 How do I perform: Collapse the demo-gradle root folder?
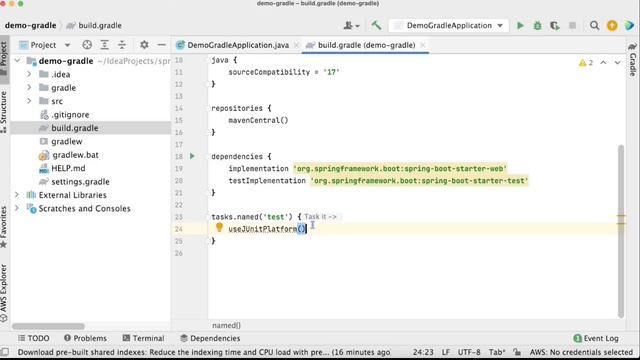tap(17, 61)
